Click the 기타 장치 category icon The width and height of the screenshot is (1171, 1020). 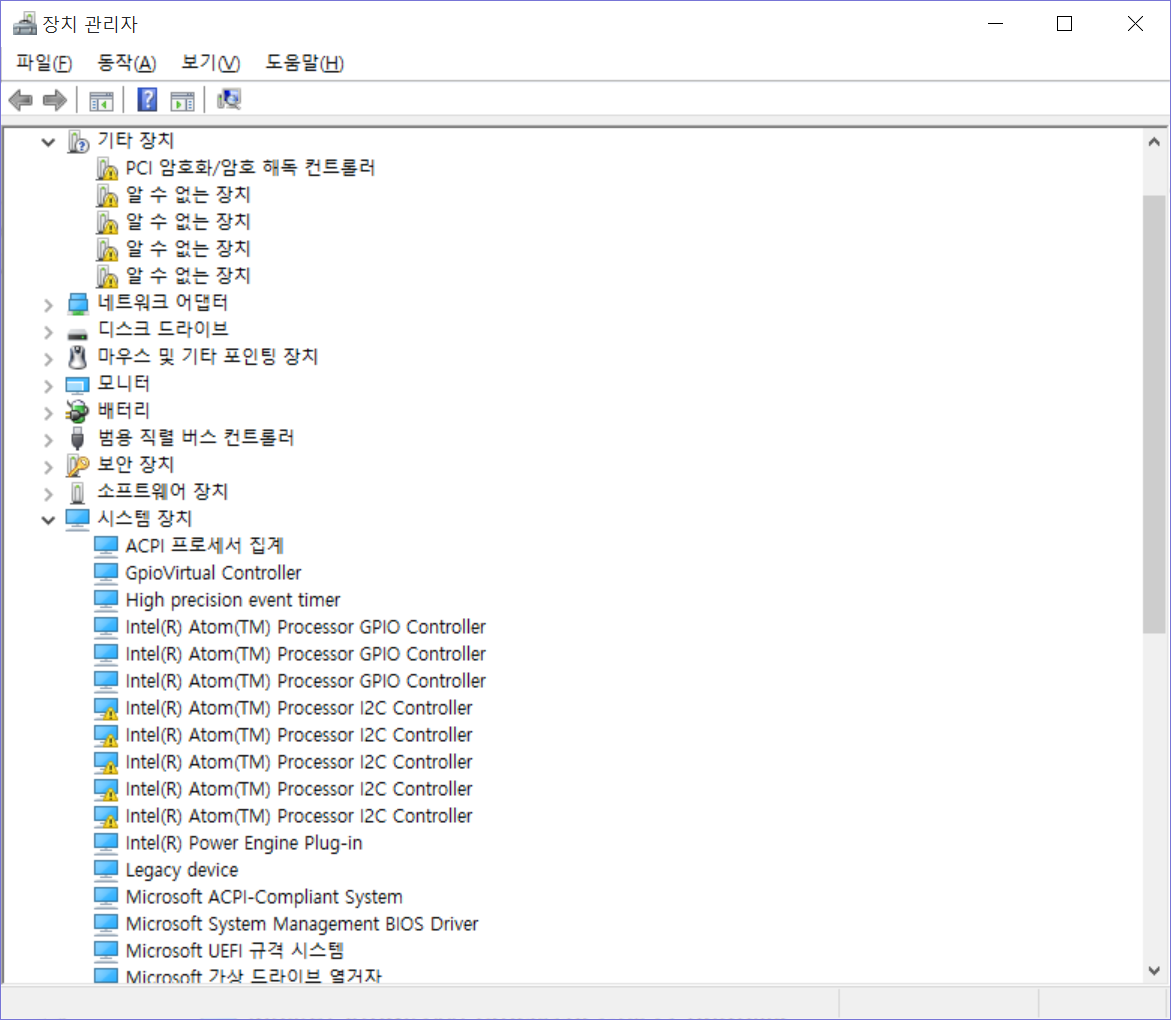(x=78, y=140)
